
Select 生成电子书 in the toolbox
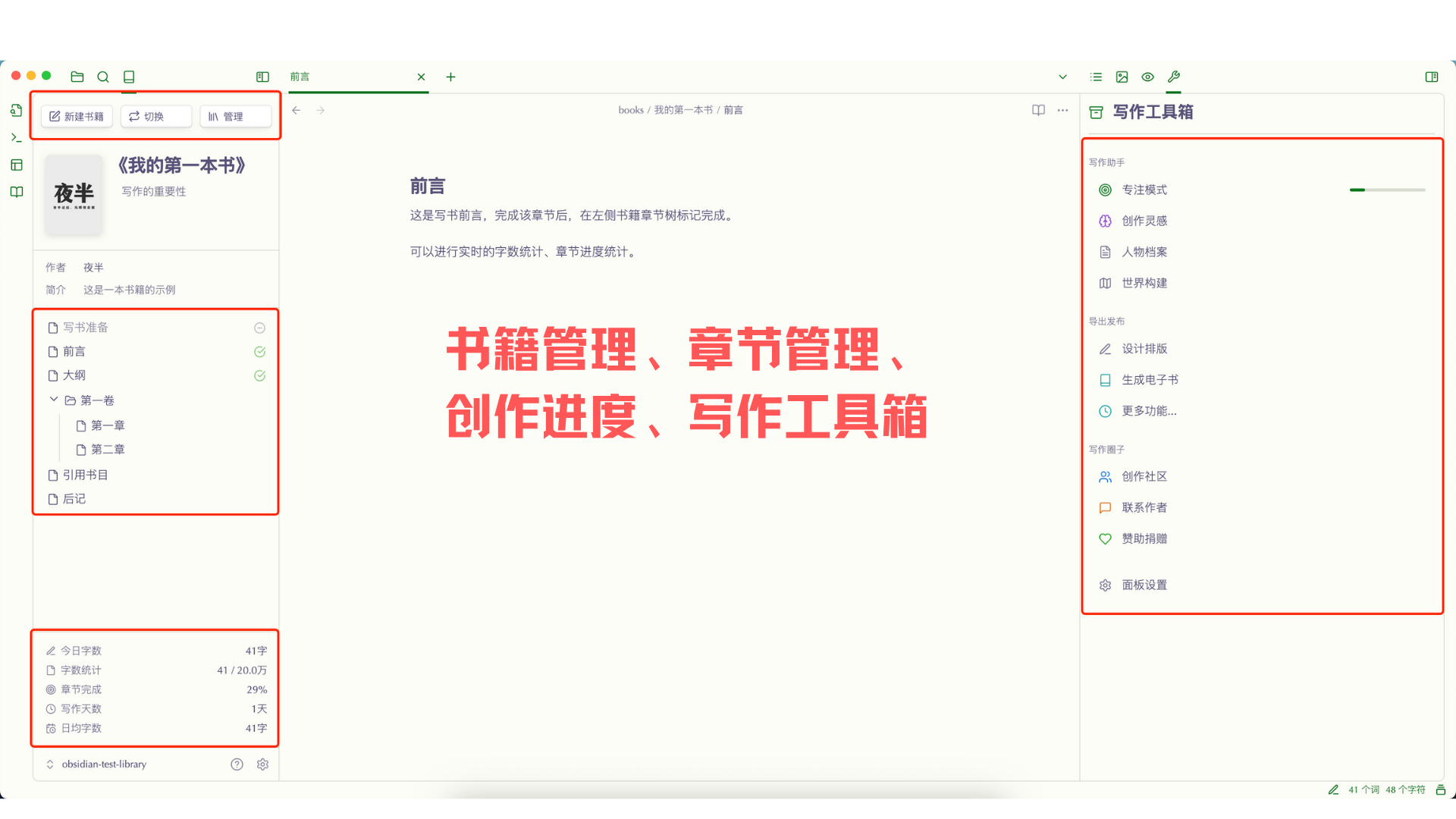1150,380
